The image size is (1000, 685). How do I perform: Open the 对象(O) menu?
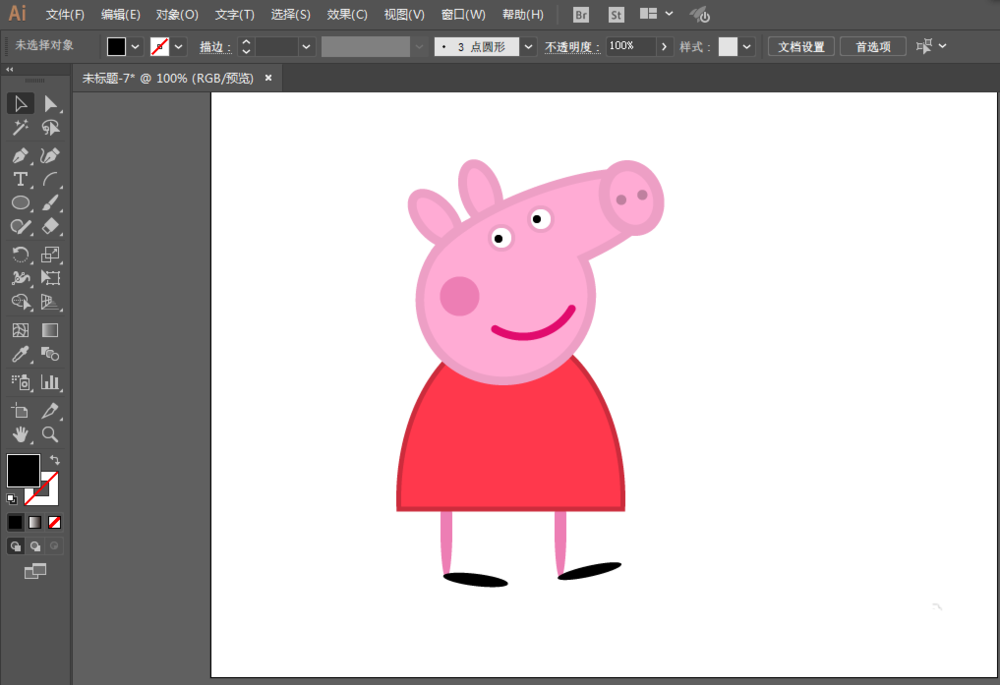click(177, 14)
